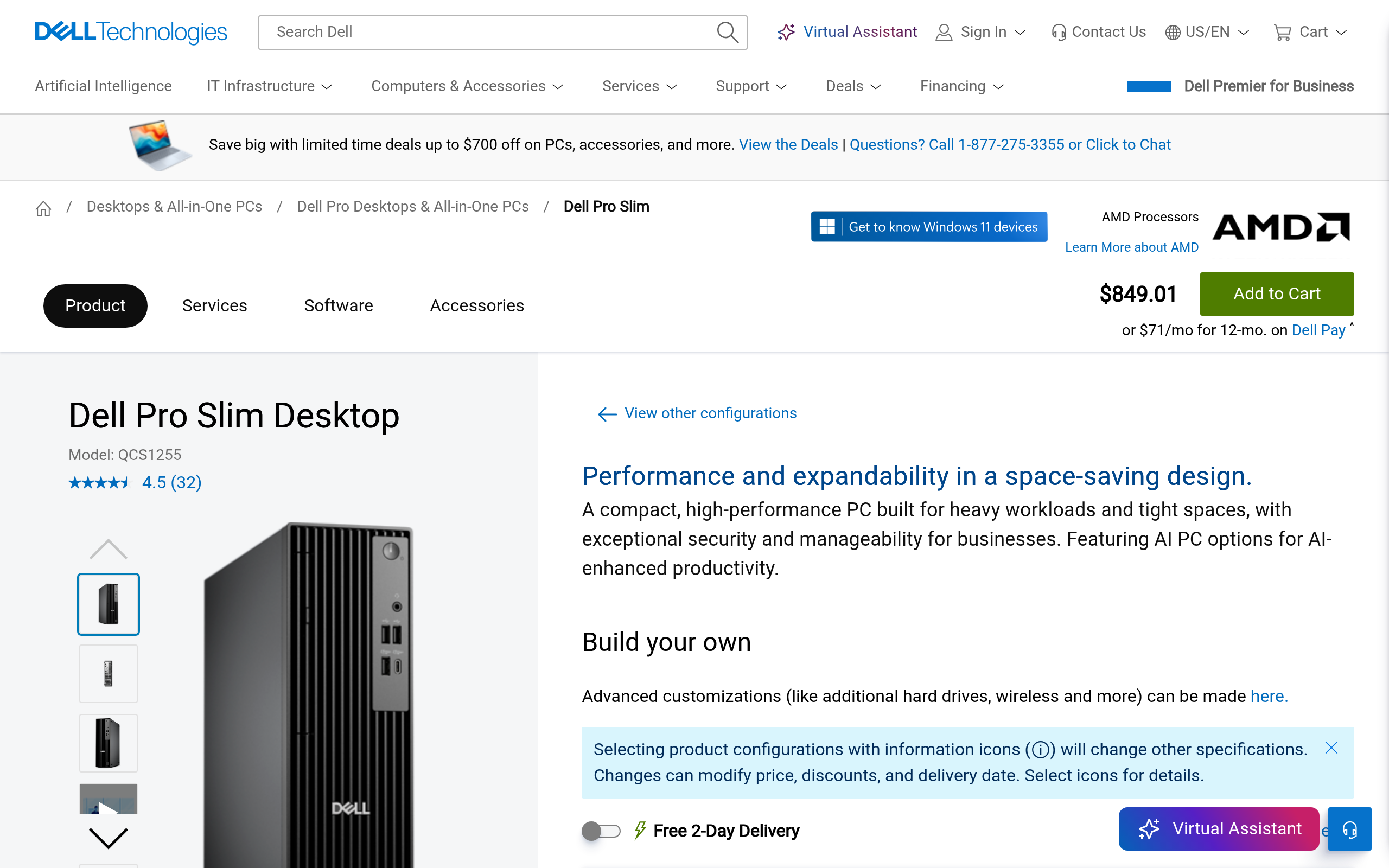Click the 4.5 star rating stars

click(100, 483)
